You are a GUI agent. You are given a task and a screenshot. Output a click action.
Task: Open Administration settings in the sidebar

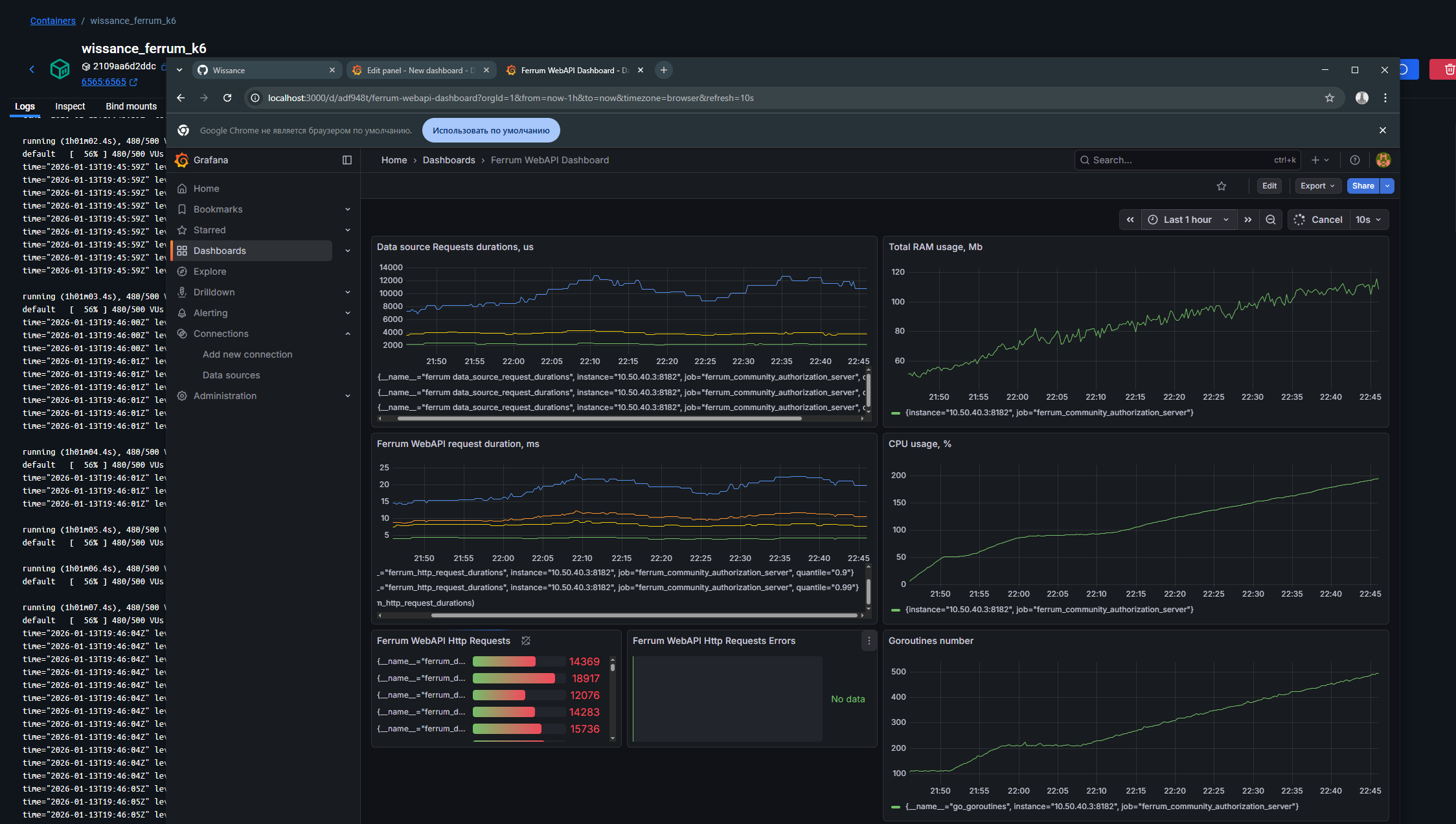click(224, 395)
